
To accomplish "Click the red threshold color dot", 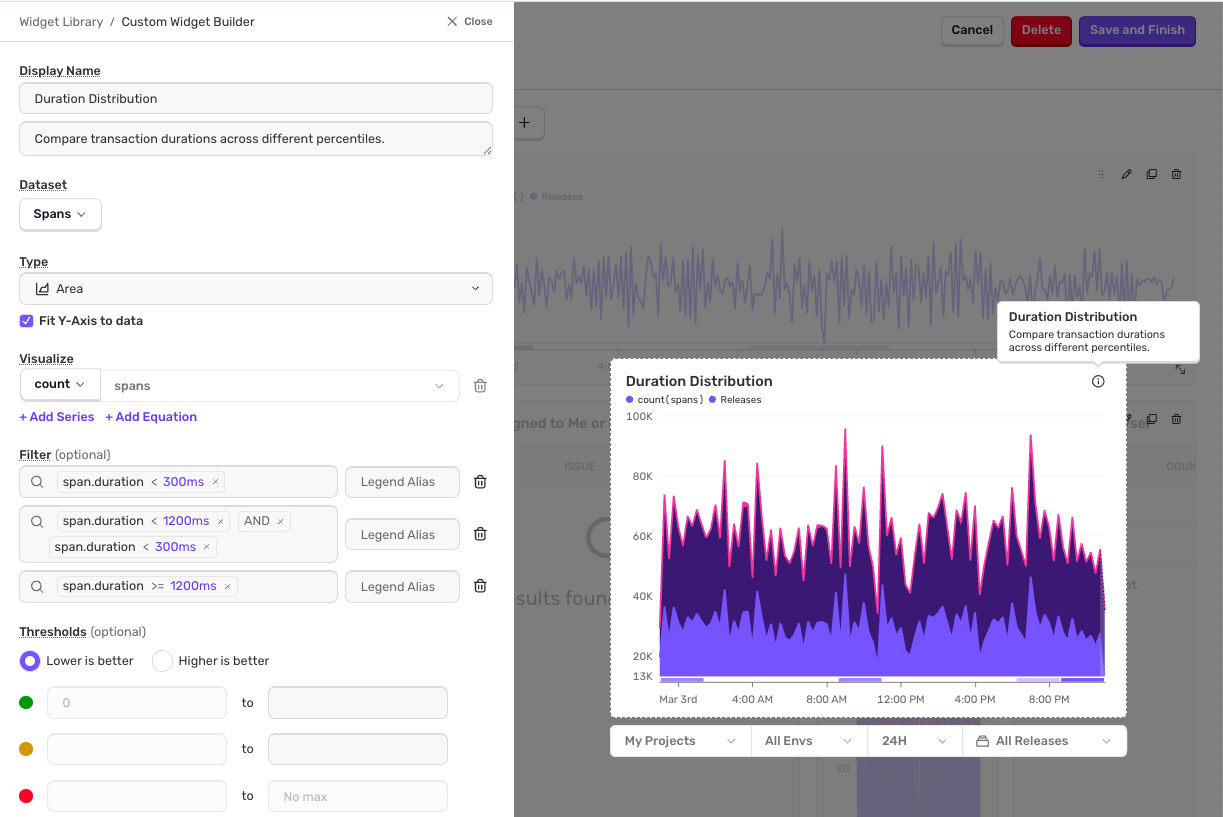I will click(26, 796).
